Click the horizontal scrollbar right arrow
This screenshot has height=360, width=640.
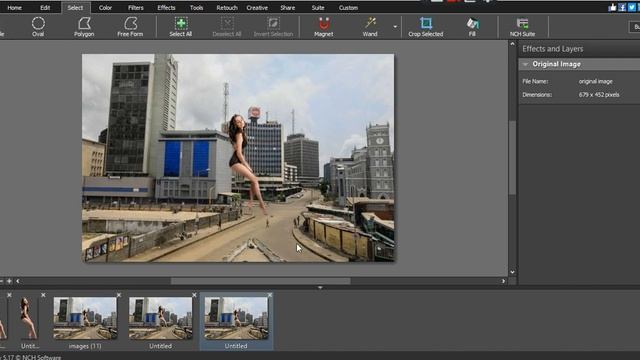pos(503,281)
